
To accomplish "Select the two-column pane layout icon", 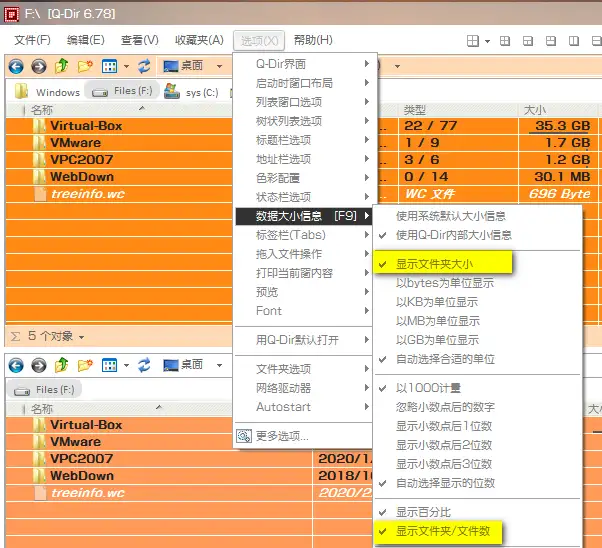I will pos(574,41).
